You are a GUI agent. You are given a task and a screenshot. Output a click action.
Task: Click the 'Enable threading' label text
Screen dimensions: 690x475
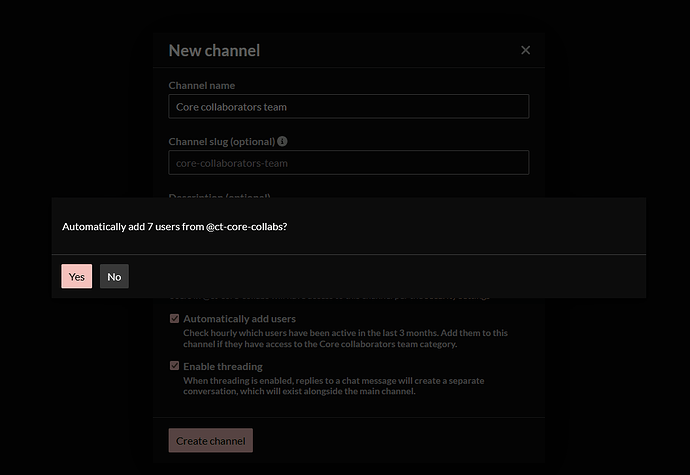(x=223, y=366)
